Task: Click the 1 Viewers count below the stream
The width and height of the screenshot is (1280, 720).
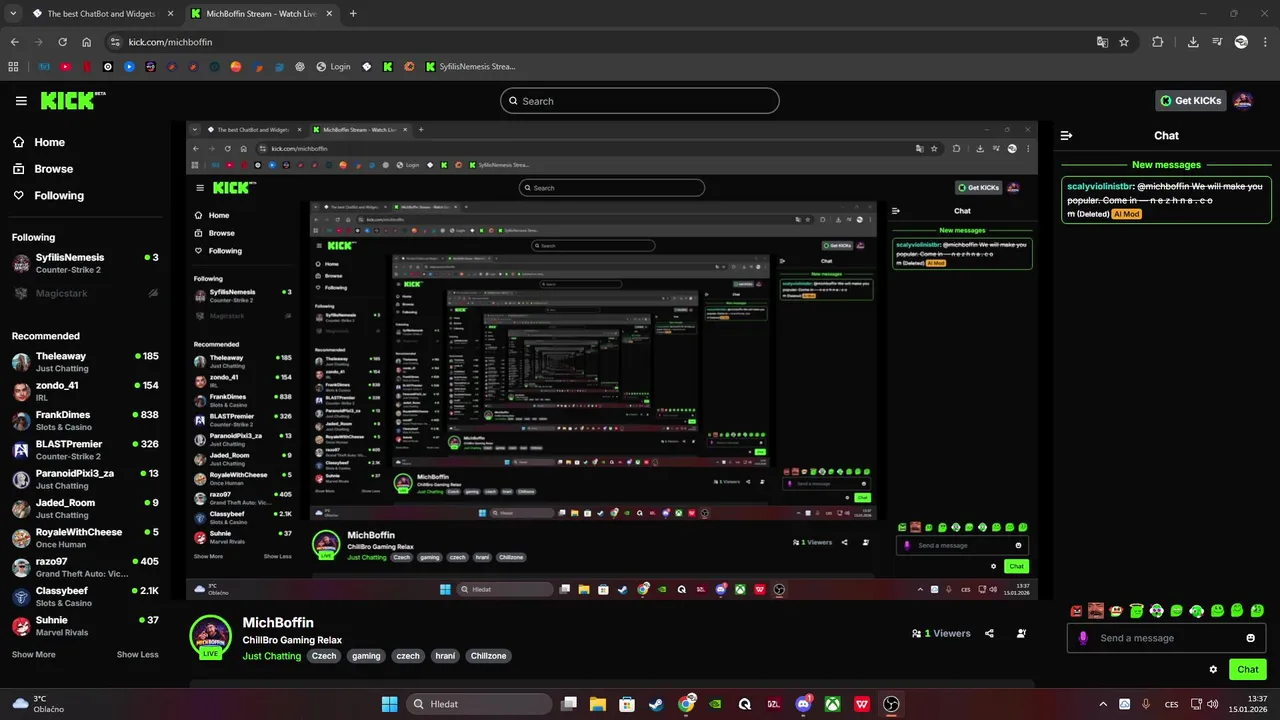Action: point(941,633)
